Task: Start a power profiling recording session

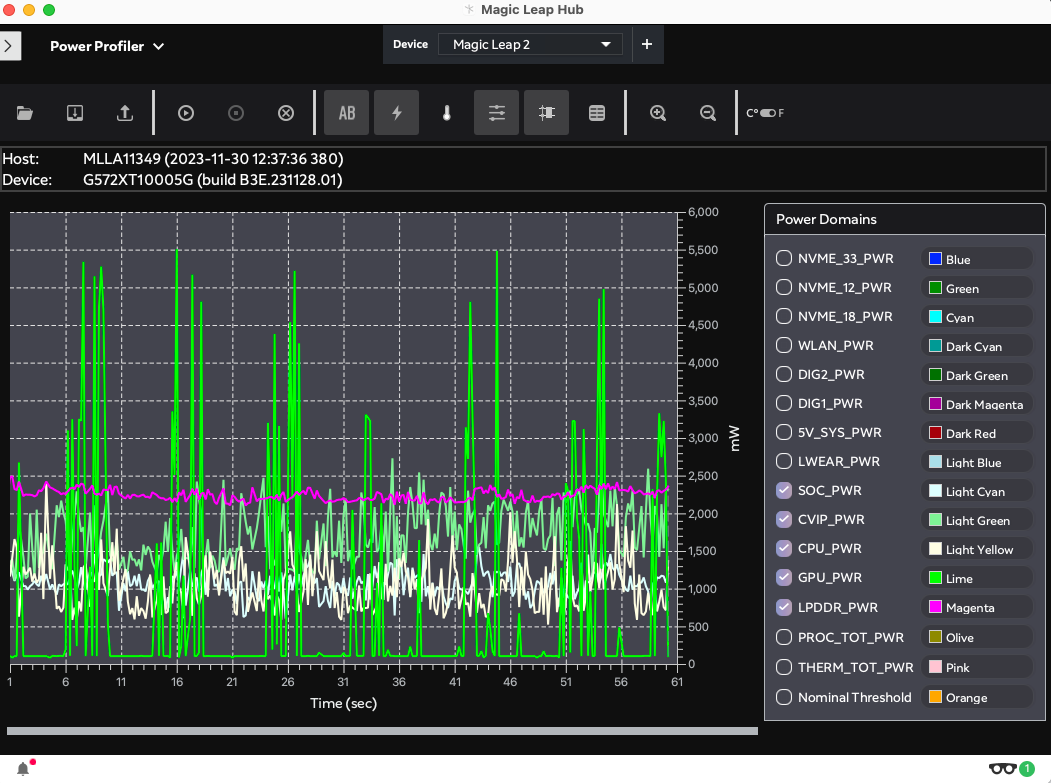Action: (185, 112)
